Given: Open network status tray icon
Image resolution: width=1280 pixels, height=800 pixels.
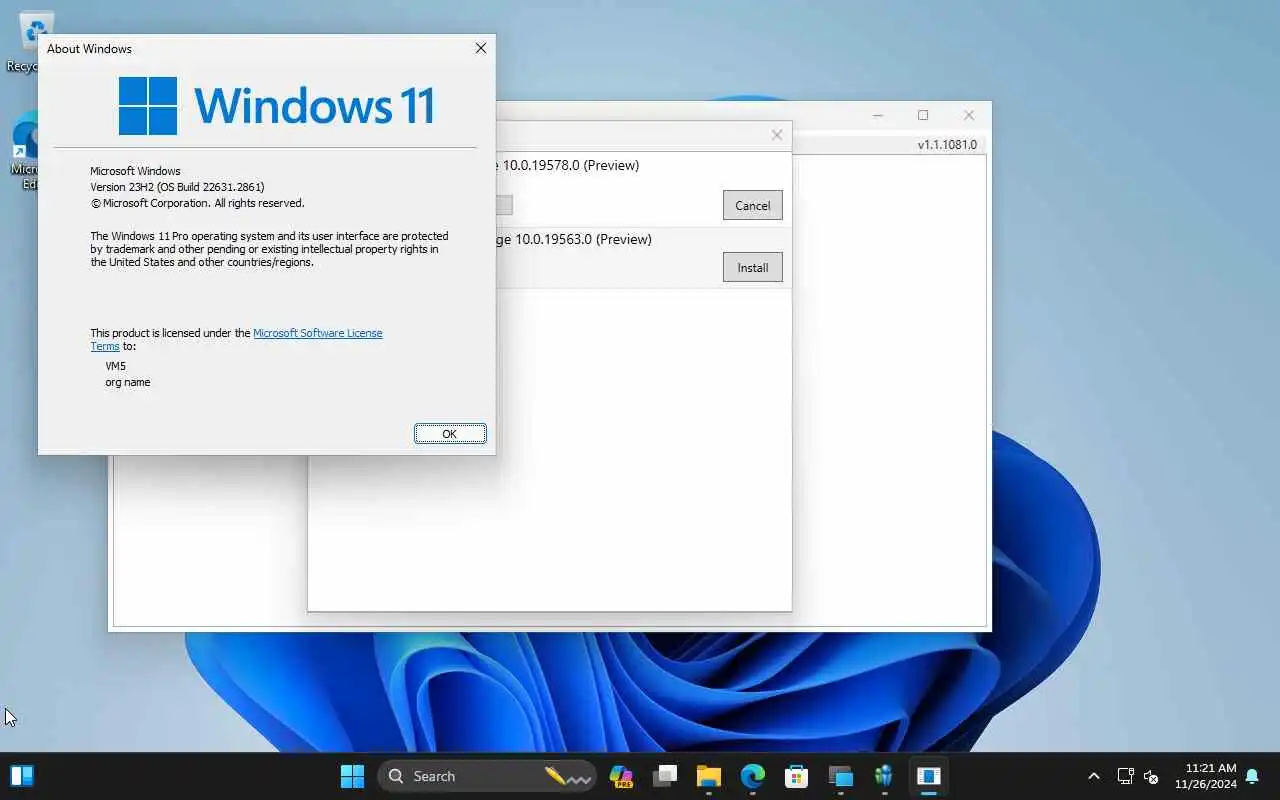Looking at the screenshot, I should pos(1125,776).
